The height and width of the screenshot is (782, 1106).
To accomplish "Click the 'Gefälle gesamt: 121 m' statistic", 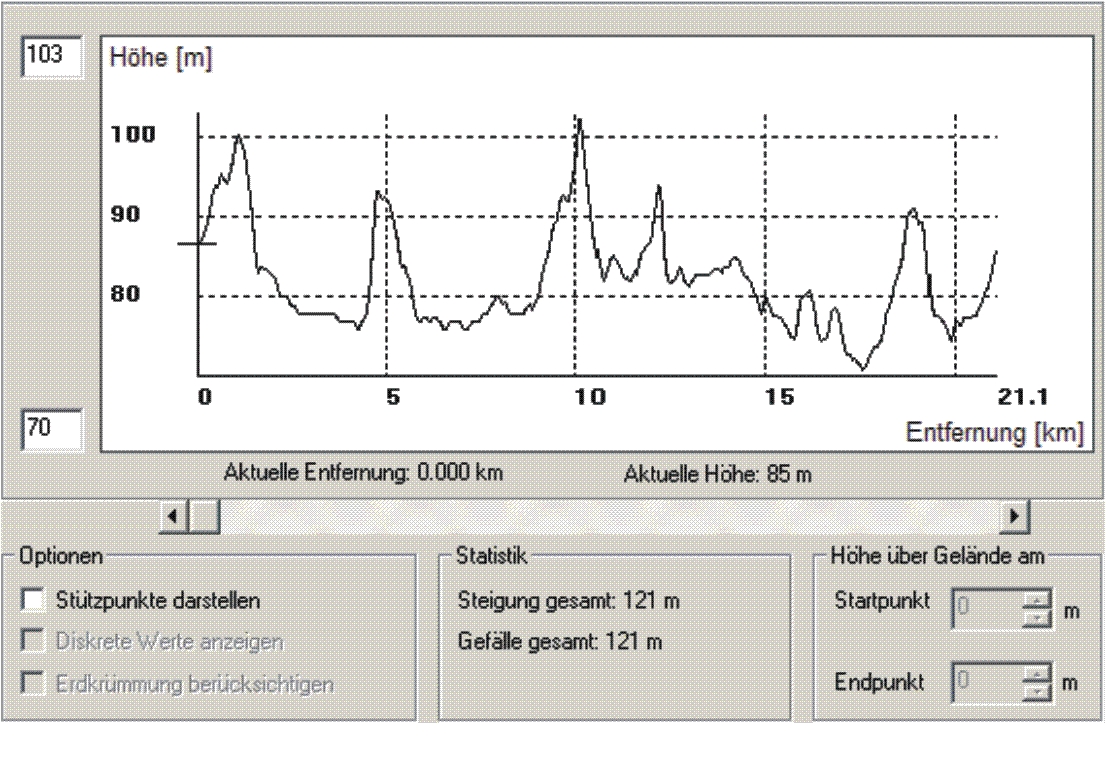I will (560, 642).
